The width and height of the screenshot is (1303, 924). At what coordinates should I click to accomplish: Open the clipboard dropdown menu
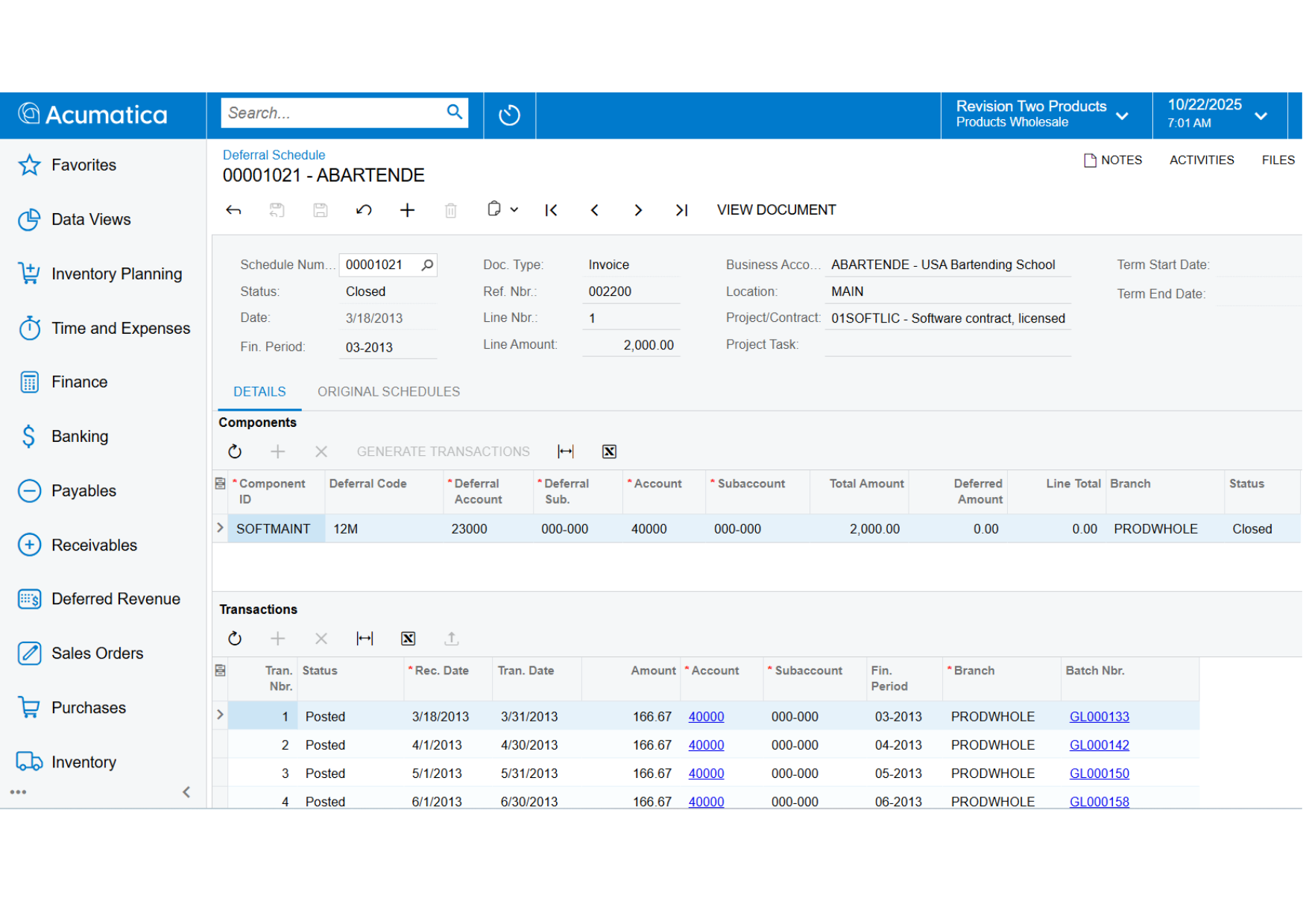click(x=502, y=210)
